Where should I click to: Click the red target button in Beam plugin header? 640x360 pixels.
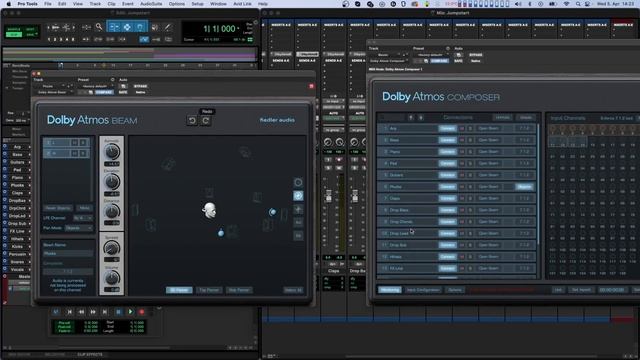click(311, 86)
